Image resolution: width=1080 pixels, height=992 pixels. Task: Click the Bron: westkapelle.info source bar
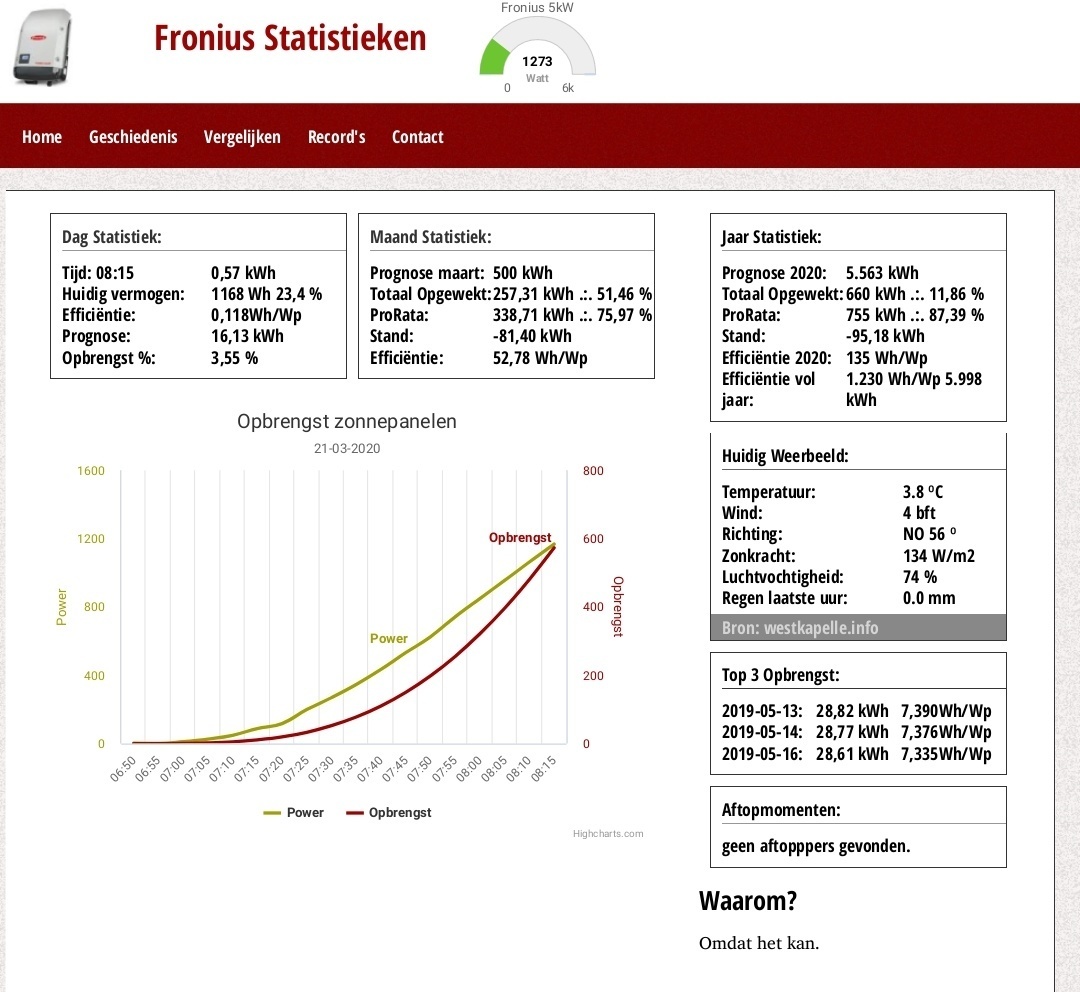858,628
